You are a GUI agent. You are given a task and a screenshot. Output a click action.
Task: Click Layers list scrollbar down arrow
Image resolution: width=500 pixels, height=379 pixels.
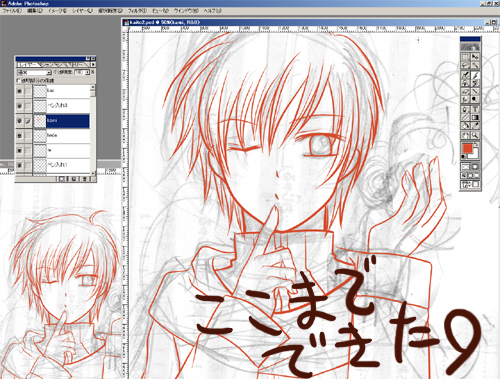(93, 173)
